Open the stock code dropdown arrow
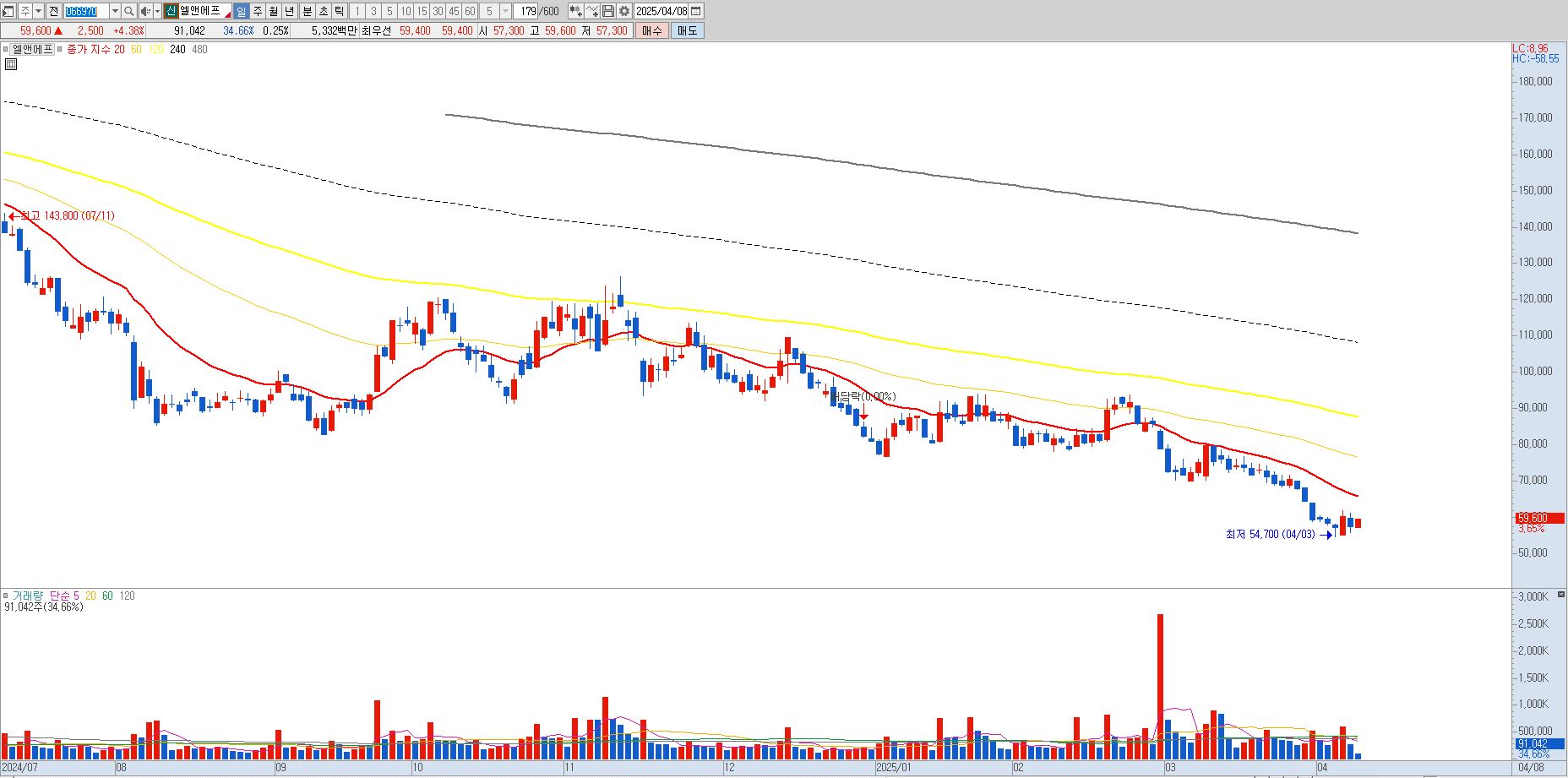This screenshot has width=1568, height=778. click(115, 11)
